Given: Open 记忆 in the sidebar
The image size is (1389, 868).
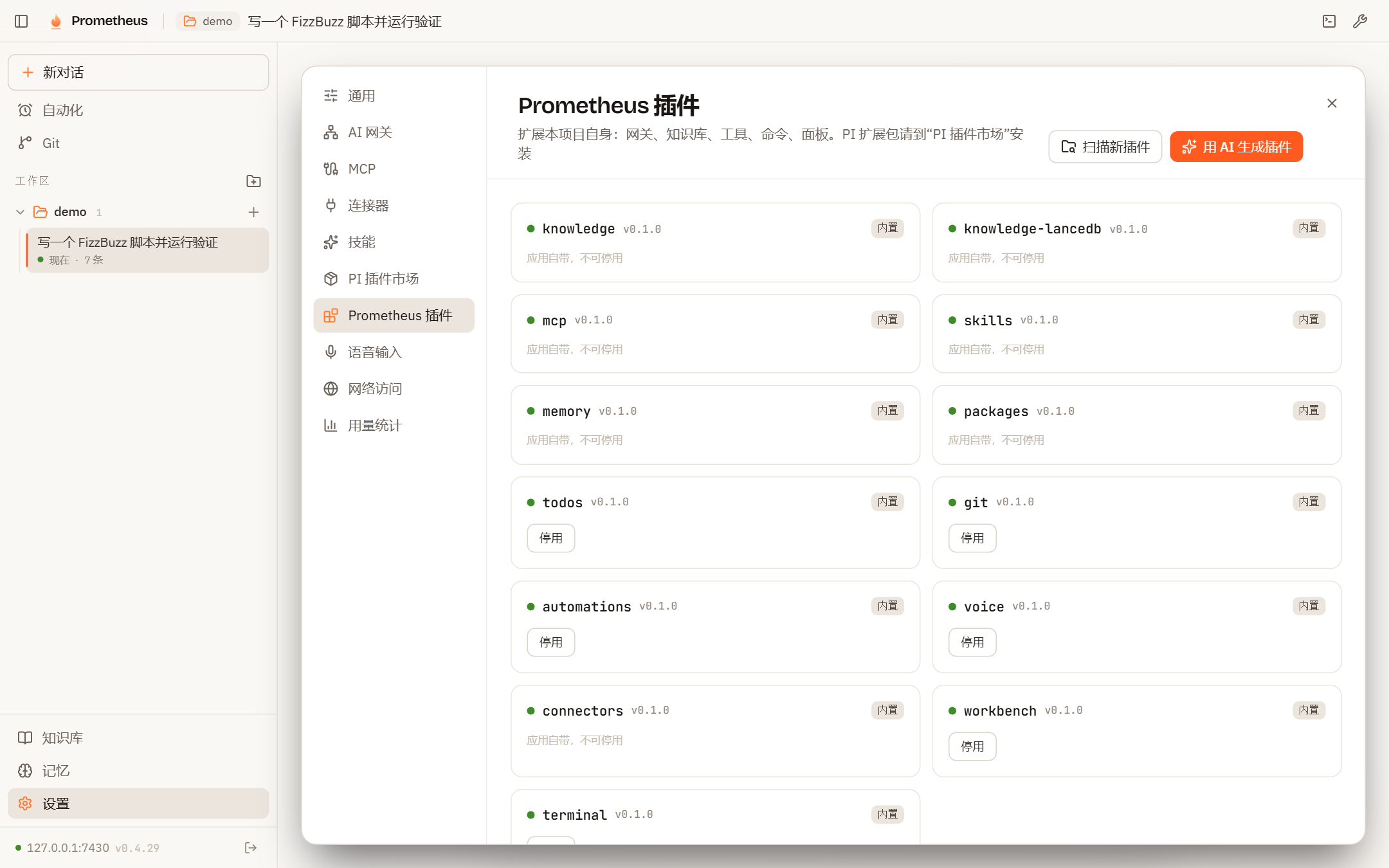Looking at the screenshot, I should [138, 770].
